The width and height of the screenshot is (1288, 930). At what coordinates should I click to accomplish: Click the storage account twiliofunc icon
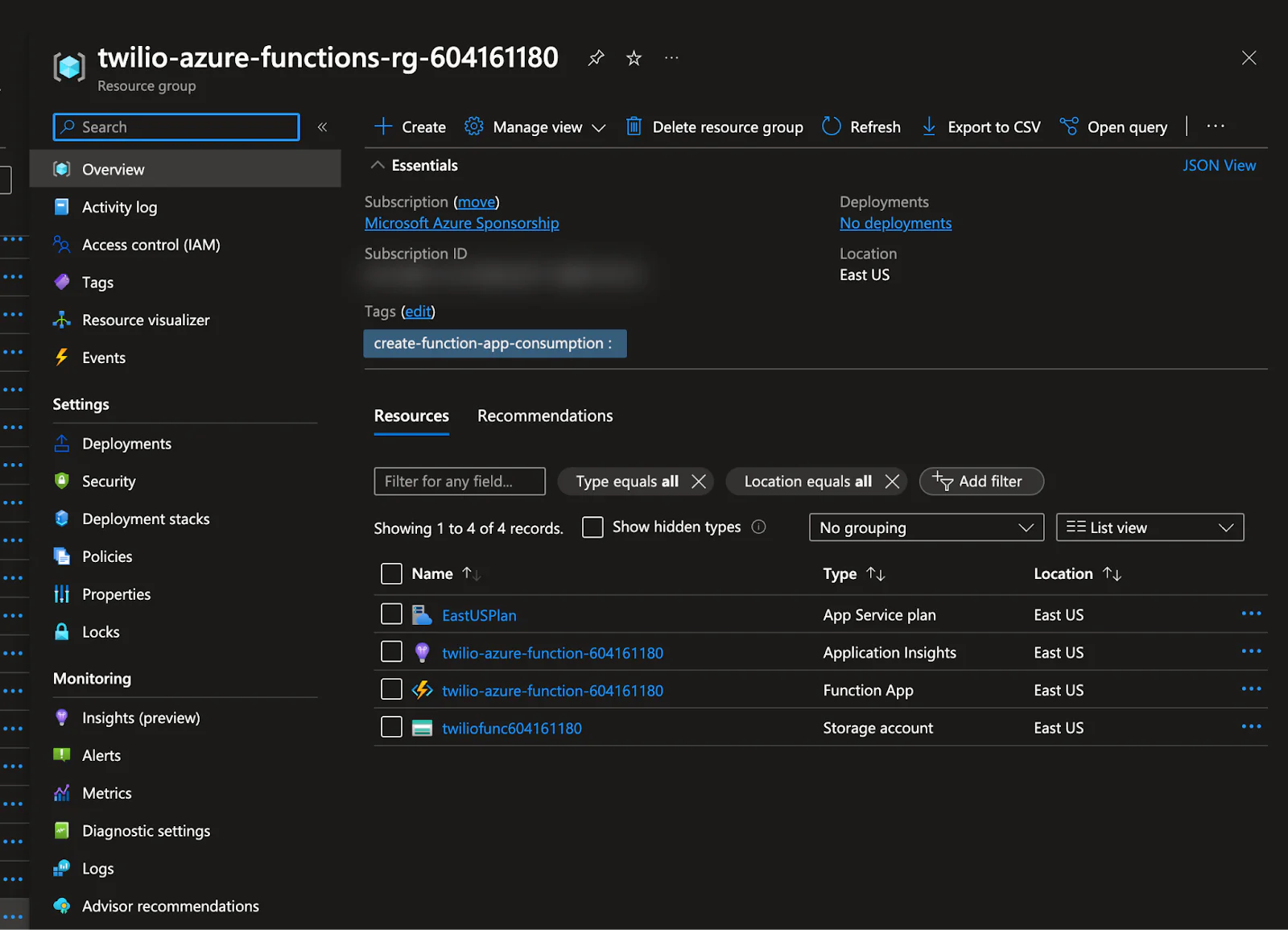point(422,728)
